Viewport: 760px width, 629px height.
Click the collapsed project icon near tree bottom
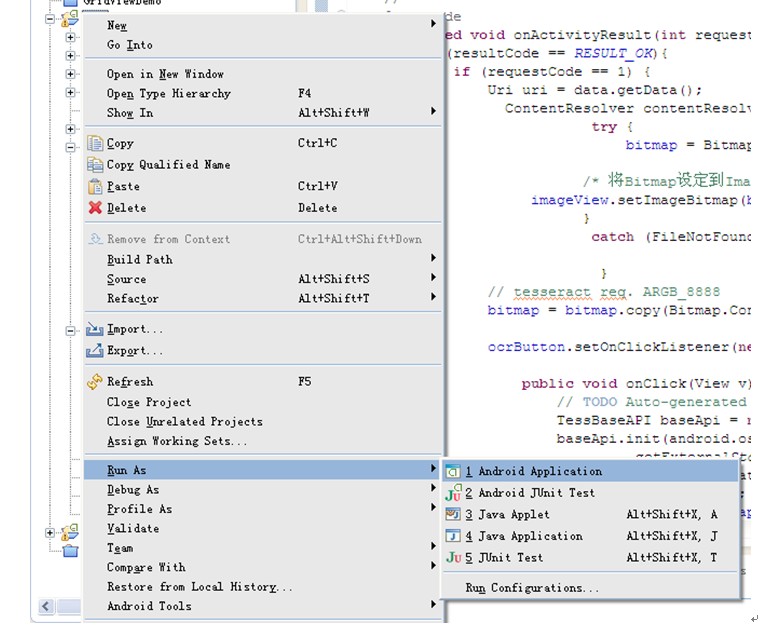(x=69, y=533)
